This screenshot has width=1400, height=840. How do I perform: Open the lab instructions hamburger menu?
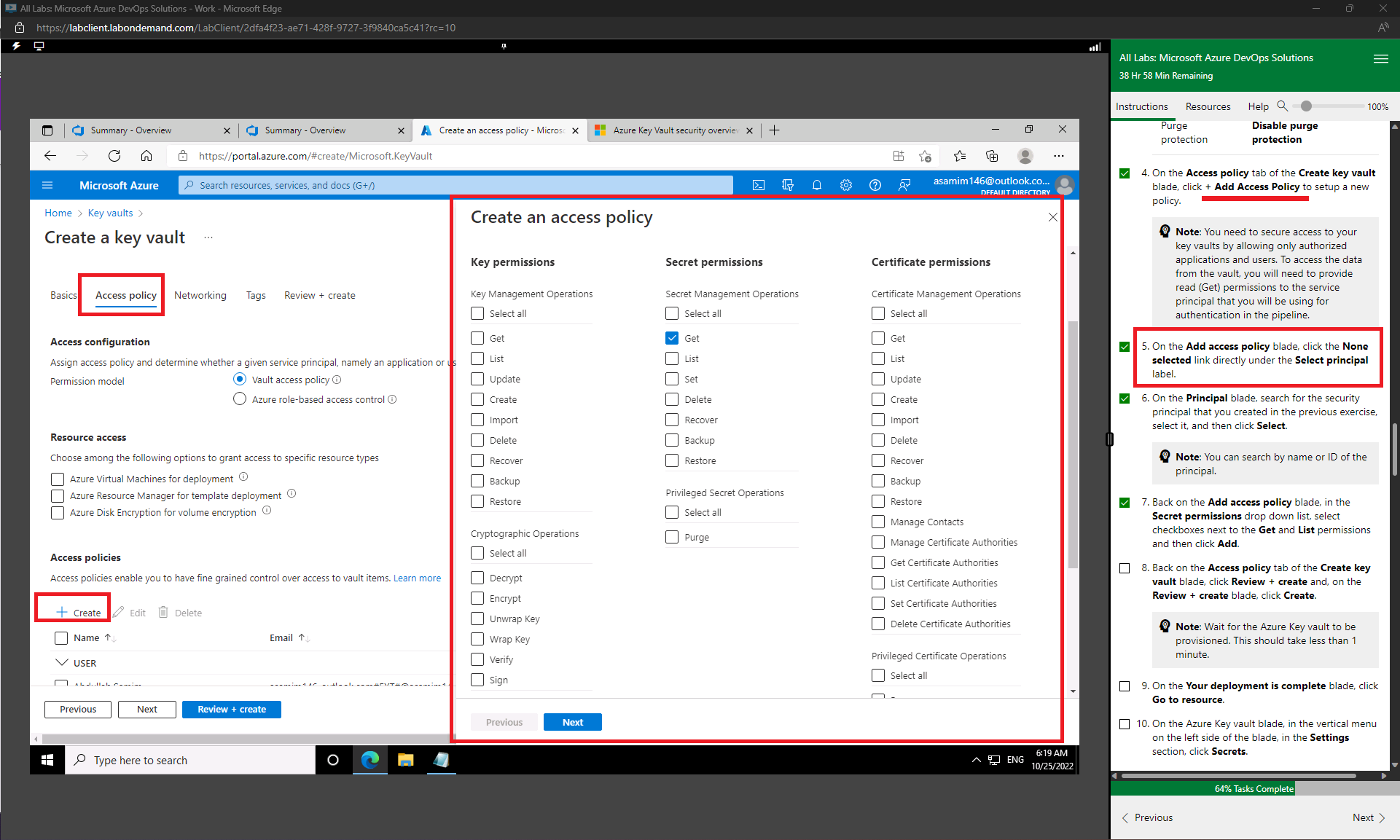coord(1380,59)
